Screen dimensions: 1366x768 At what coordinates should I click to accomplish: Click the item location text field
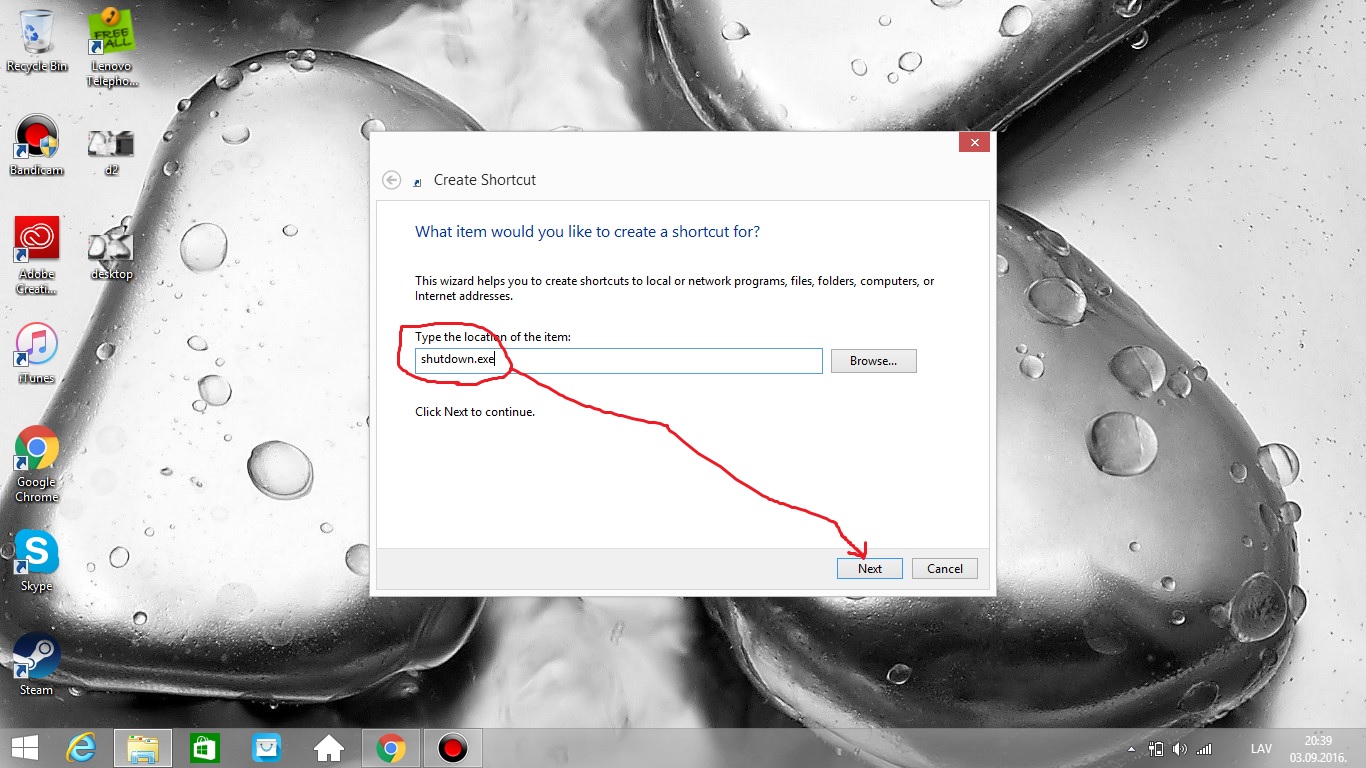point(619,361)
